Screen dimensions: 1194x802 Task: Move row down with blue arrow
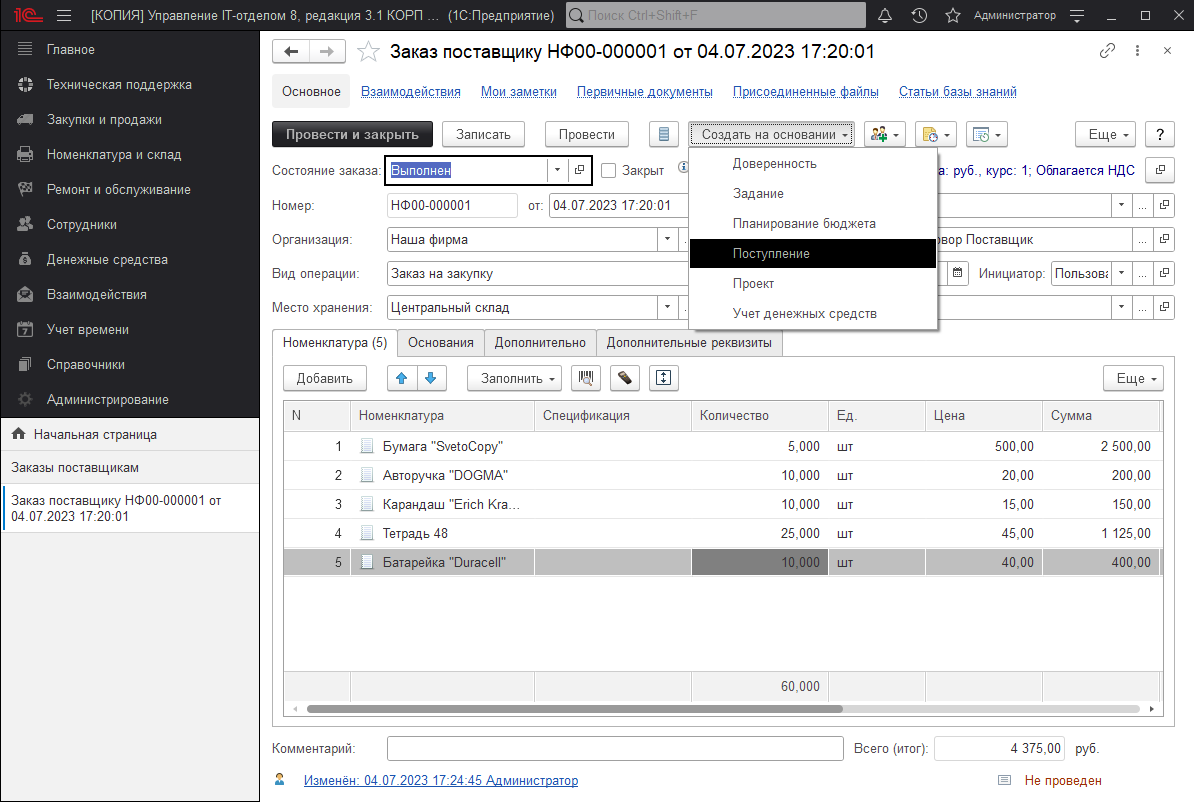[x=430, y=378]
